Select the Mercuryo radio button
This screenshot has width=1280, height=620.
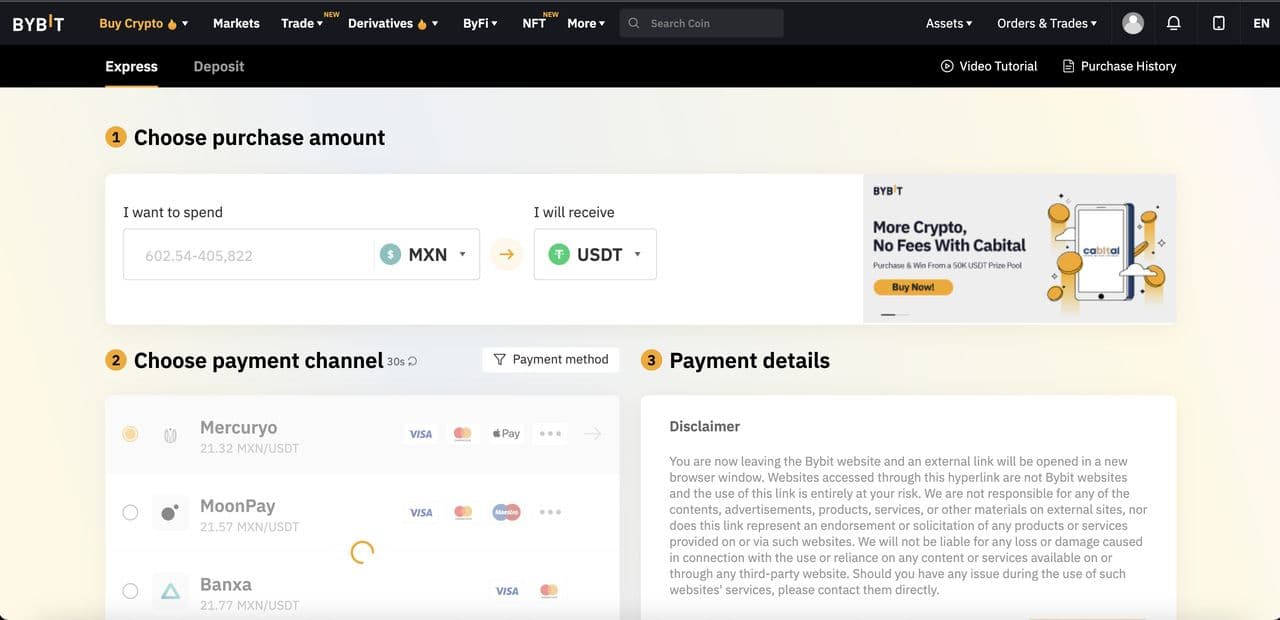click(x=130, y=434)
